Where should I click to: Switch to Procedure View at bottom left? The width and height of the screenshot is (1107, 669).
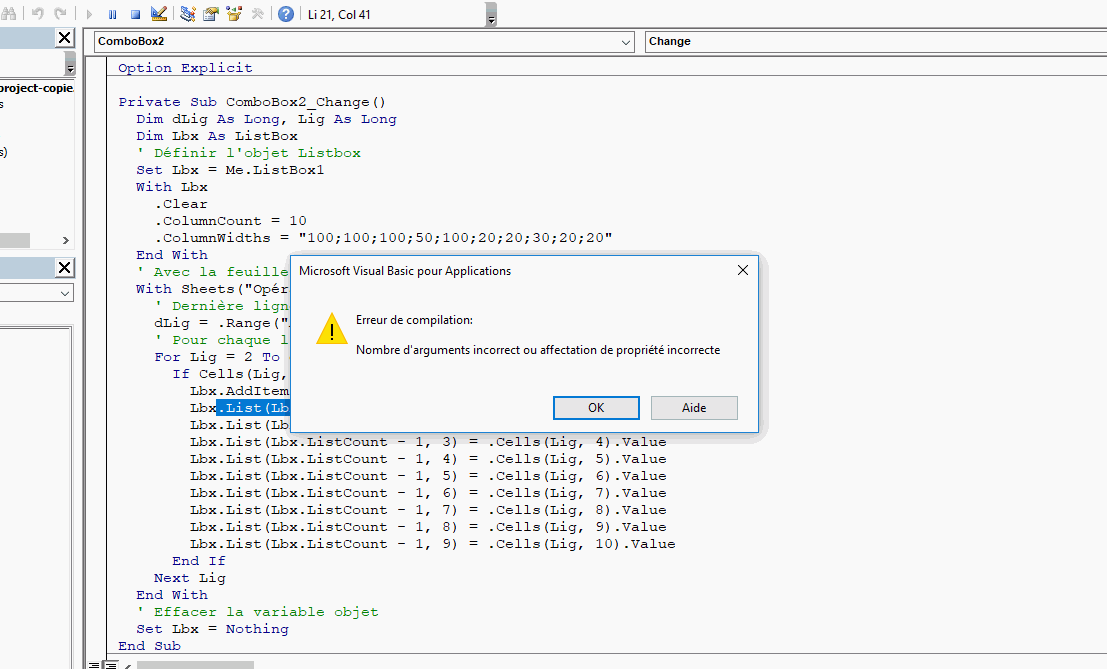tap(93, 664)
